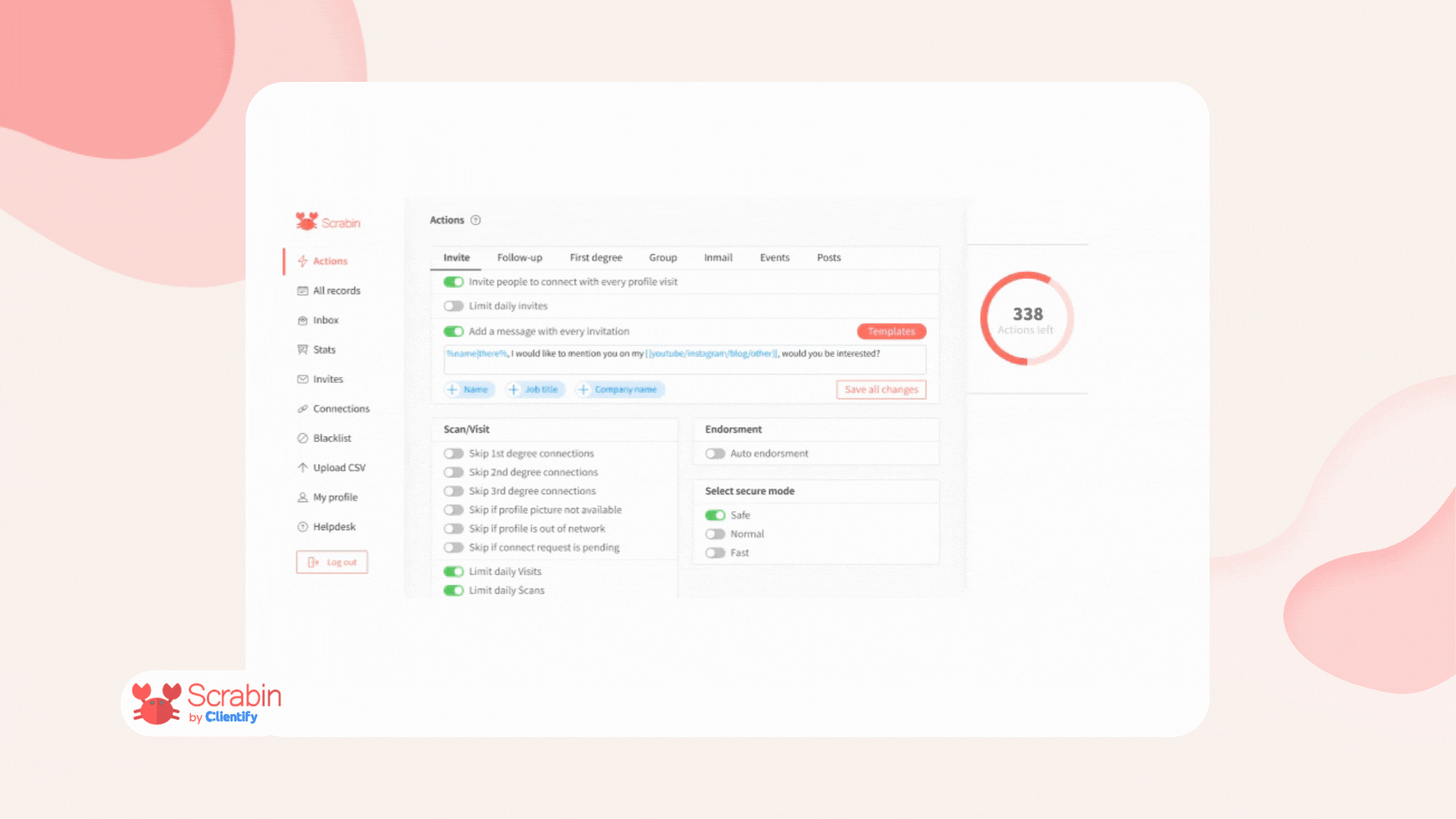Image resolution: width=1456 pixels, height=819 pixels.
Task: Open the Connections link icon
Action: [x=303, y=409]
